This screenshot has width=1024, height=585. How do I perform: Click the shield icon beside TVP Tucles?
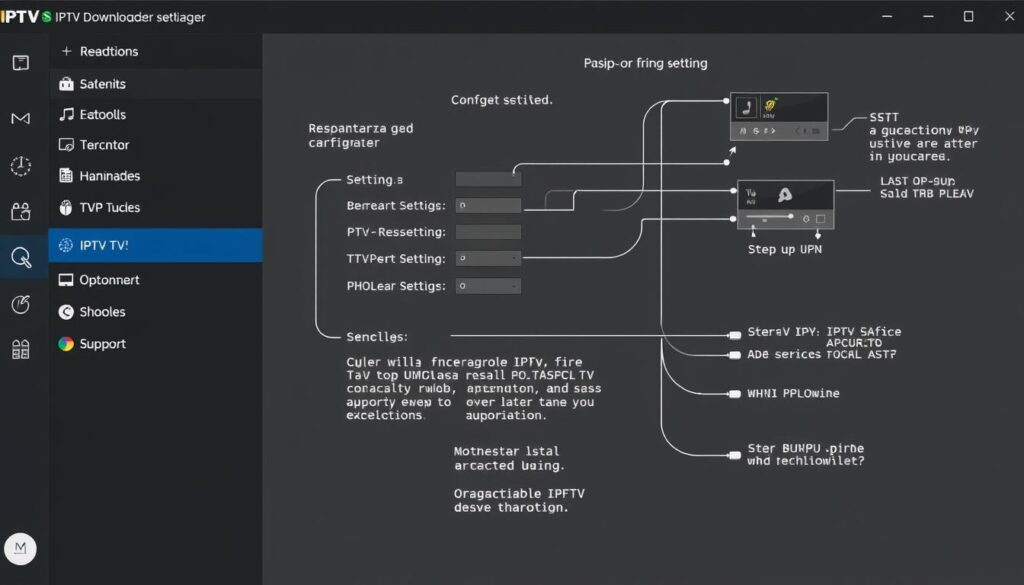(66, 207)
